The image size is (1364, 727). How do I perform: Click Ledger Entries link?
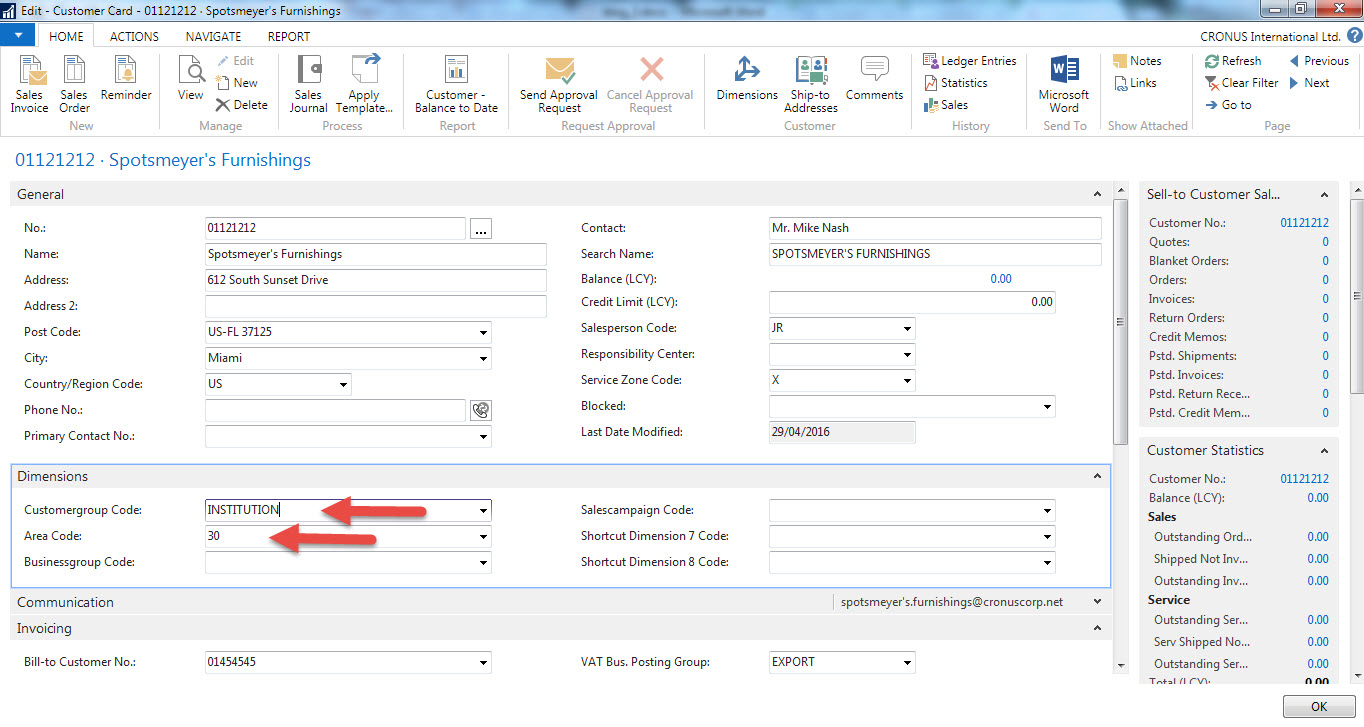(x=968, y=60)
